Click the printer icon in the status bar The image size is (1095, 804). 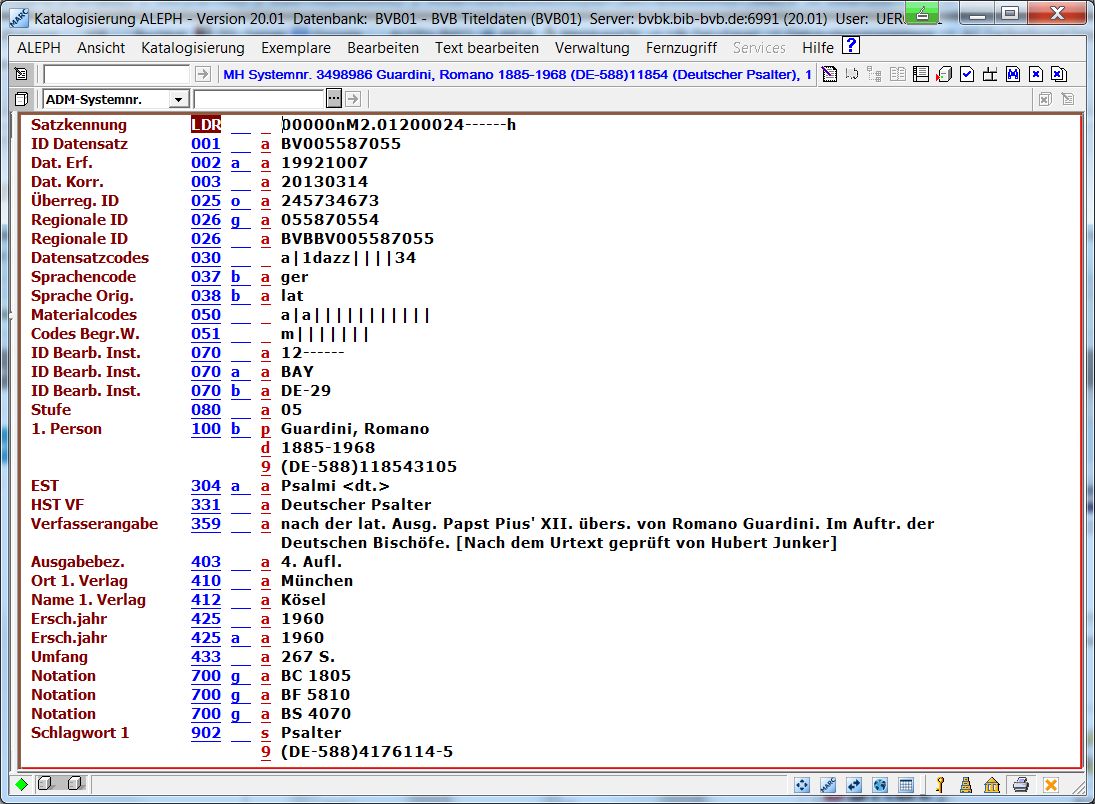coord(1020,785)
